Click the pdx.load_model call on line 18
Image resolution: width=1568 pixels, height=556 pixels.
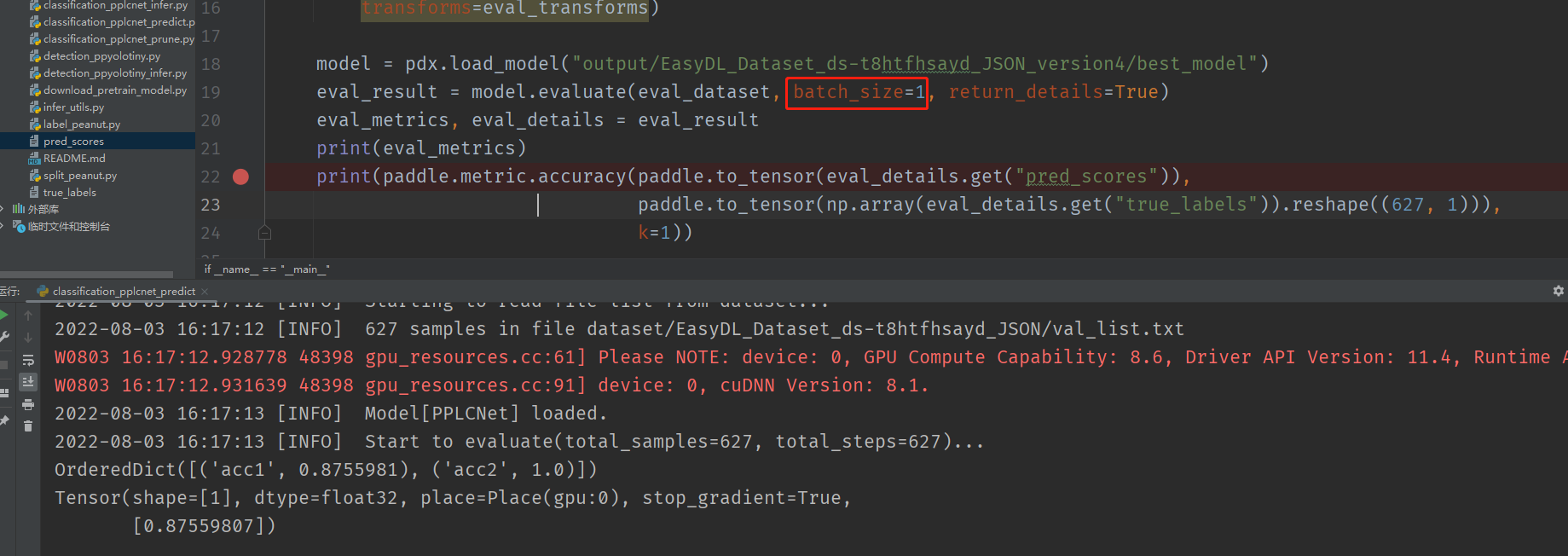(x=483, y=64)
